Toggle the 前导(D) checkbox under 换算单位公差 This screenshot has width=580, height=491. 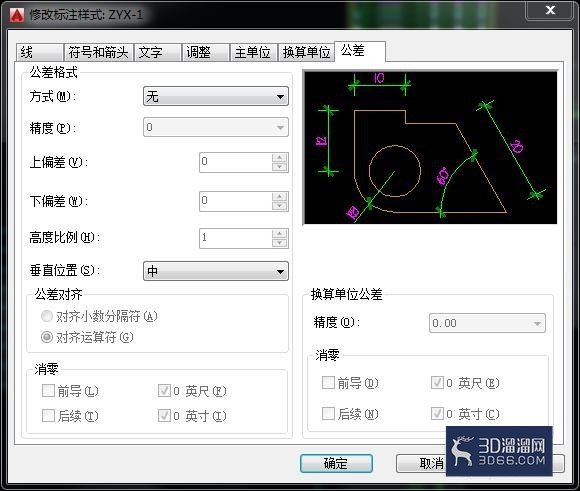click(328, 383)
